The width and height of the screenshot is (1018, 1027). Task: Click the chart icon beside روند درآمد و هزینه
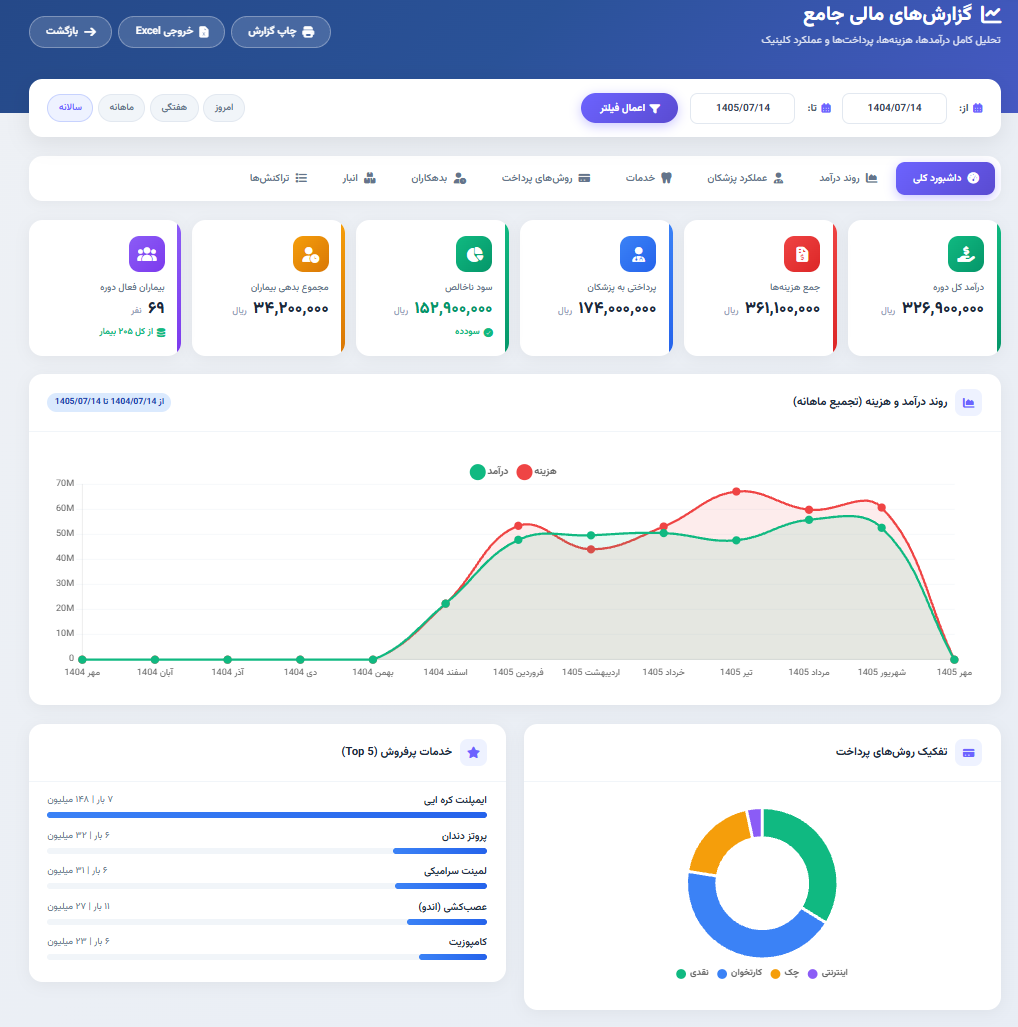(968, 403)
